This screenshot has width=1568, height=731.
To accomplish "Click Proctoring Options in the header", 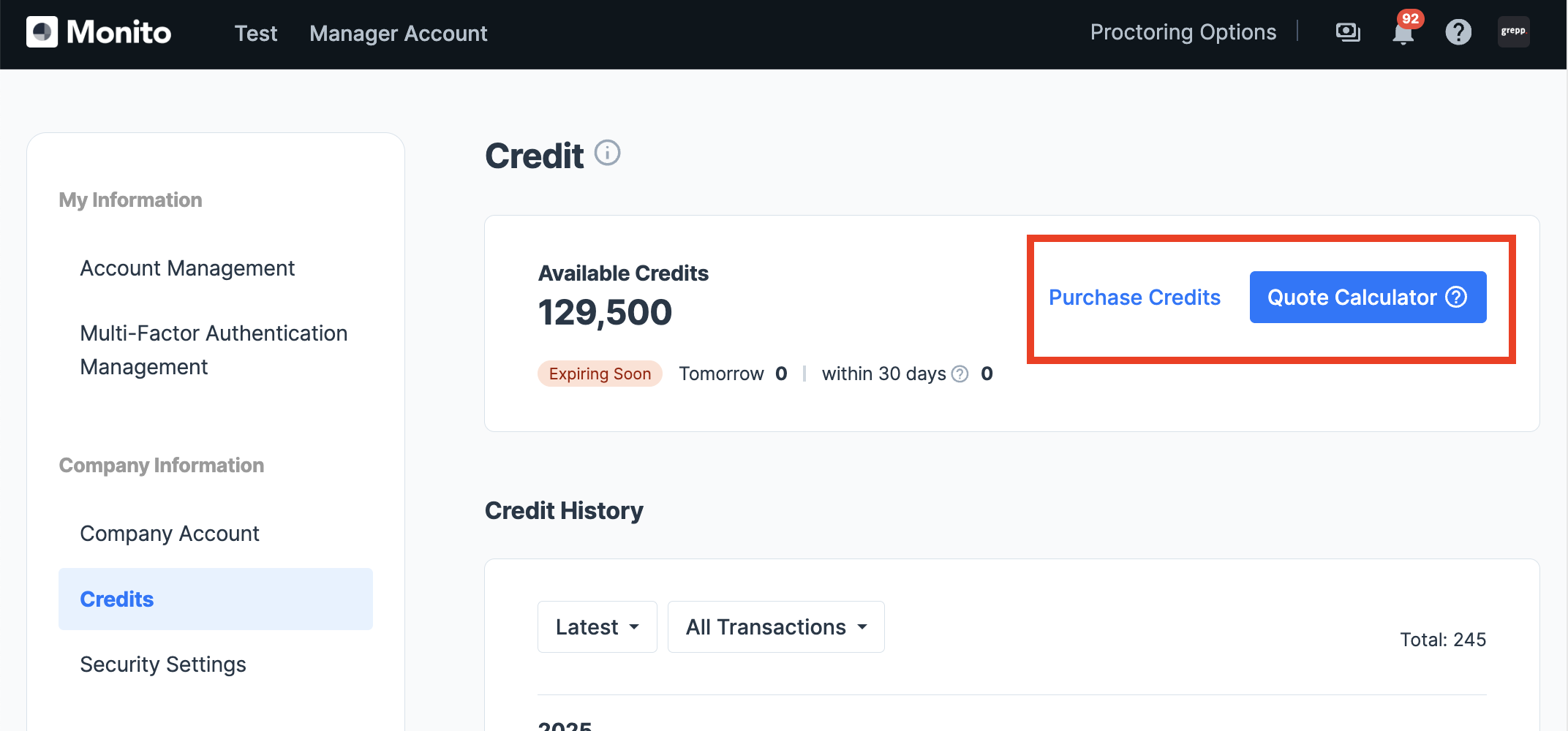I will [x=1183, y=32].
